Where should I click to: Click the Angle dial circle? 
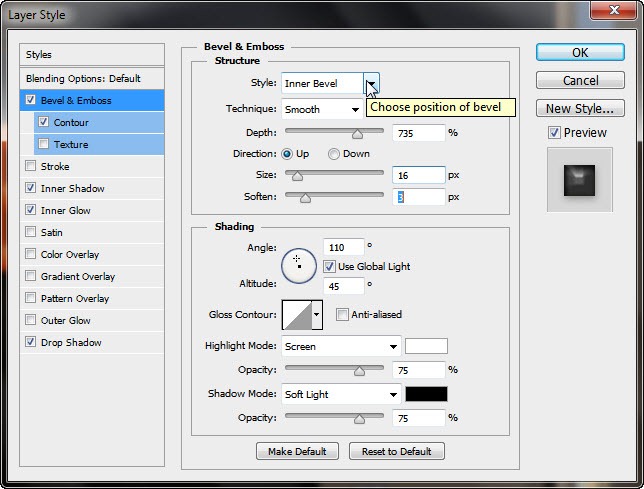[298, 263]
